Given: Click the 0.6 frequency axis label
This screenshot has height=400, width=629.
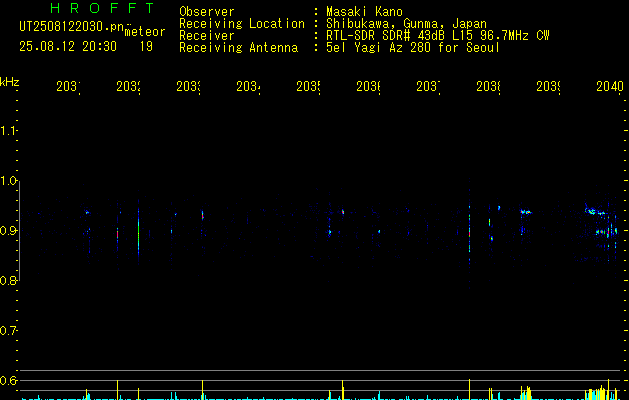Looking at the screenshot, I should click(8, 380).
